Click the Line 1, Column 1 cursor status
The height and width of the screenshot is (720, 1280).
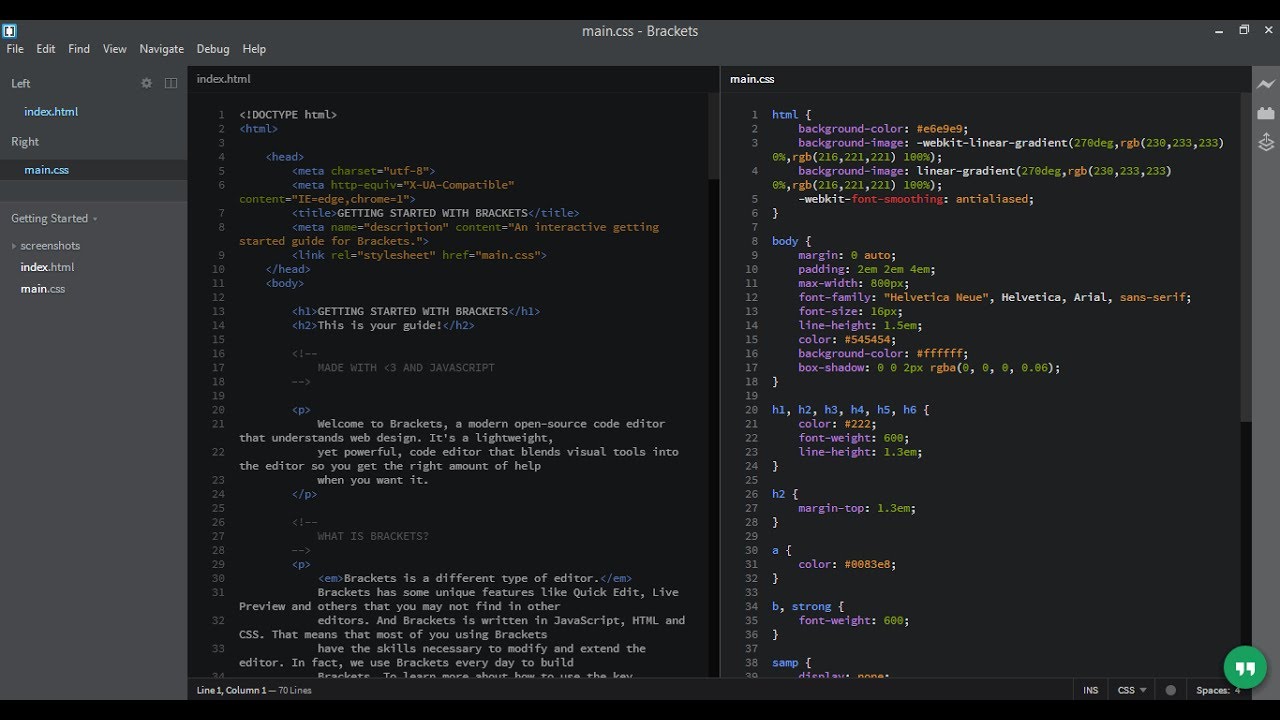(231, 690)
